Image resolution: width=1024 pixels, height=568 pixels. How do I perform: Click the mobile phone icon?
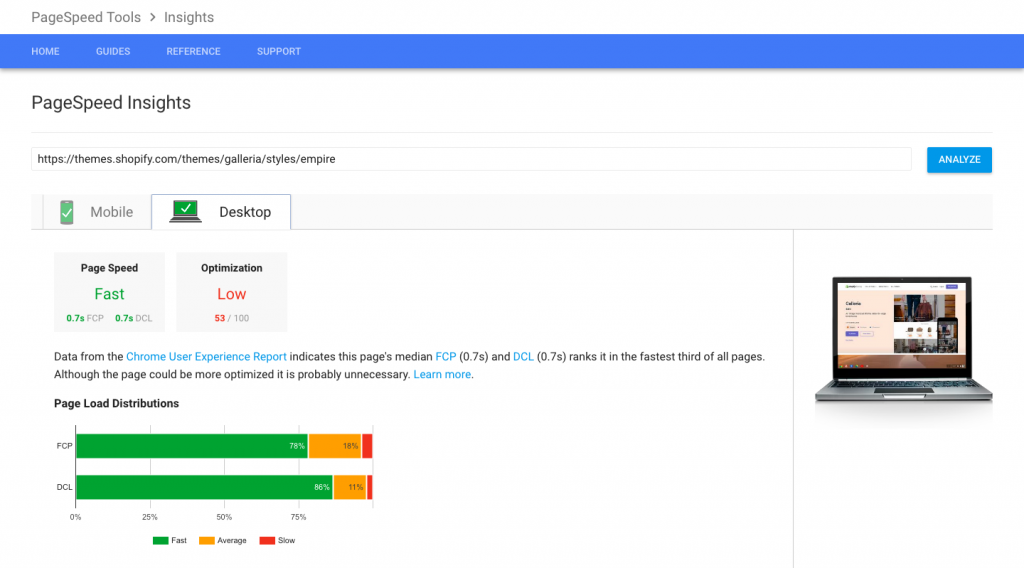pyautogui.click(x=67, y=212)
